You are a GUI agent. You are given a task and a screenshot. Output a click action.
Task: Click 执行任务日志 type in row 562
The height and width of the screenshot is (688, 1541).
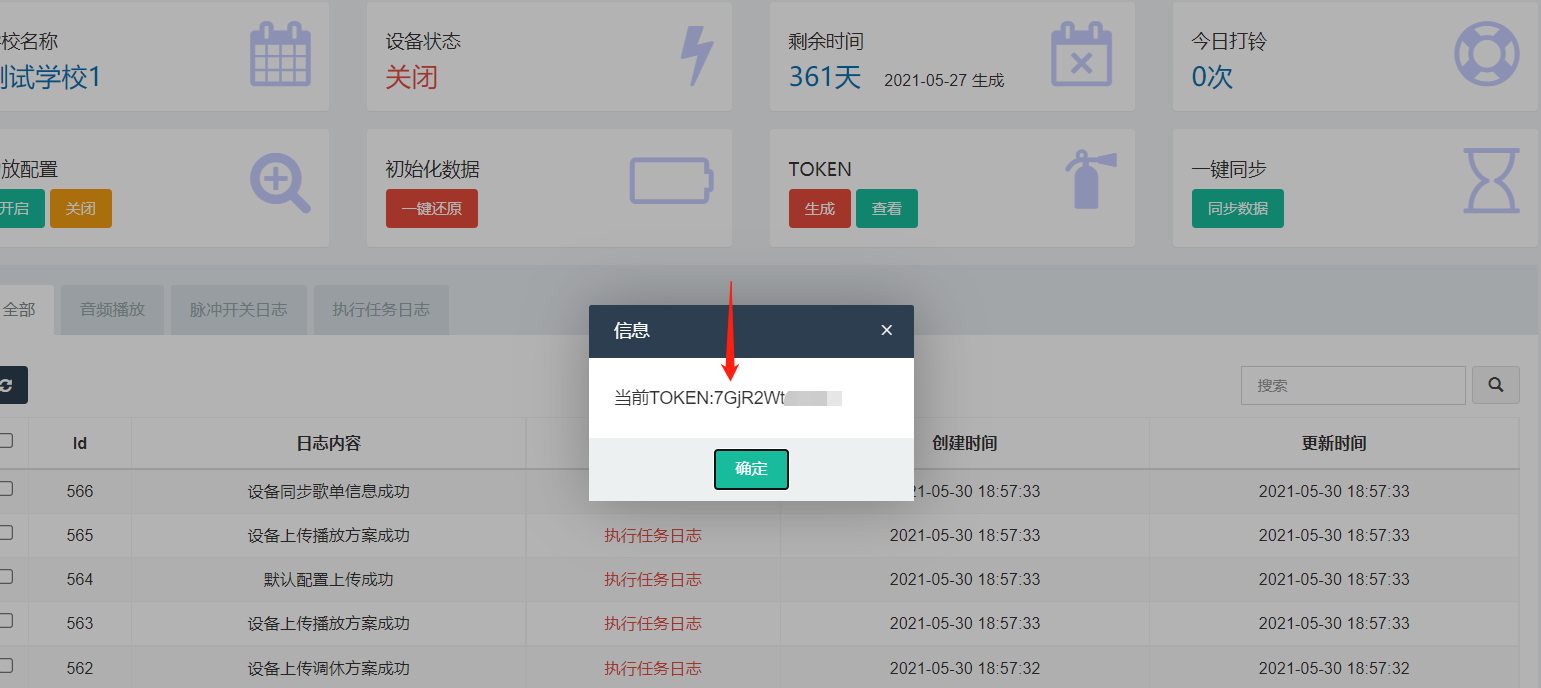(x=653, y=668)
